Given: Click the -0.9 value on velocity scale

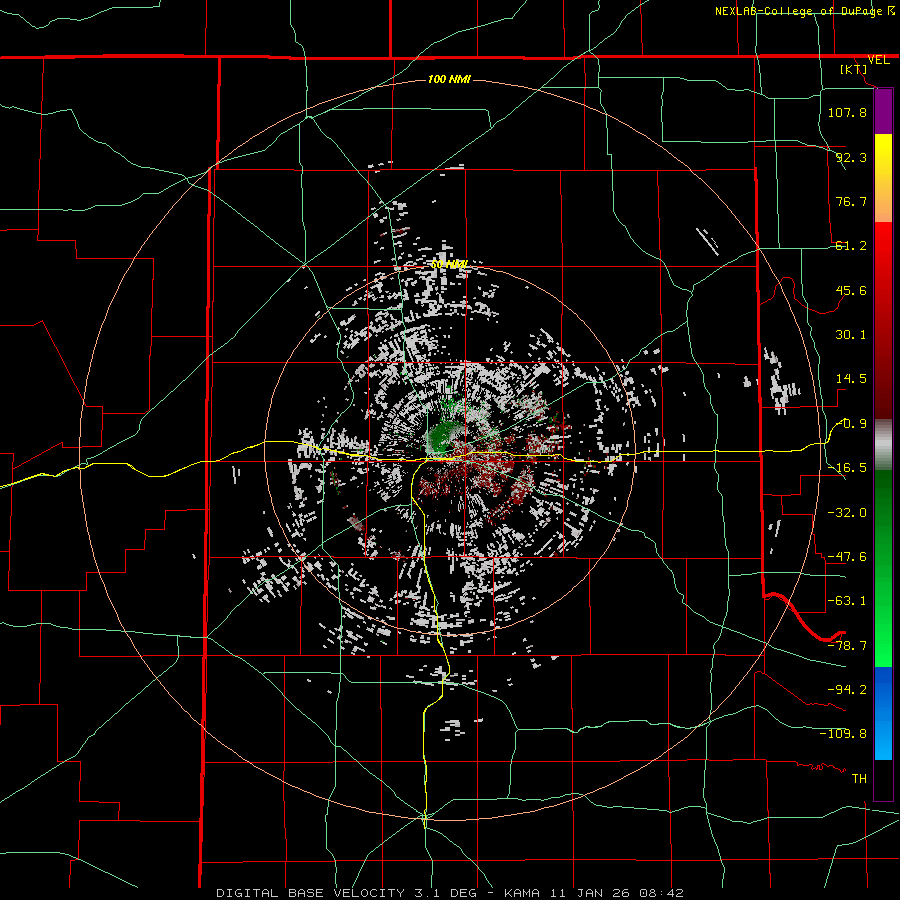Looking at the screenshot, I should point(851,424).
